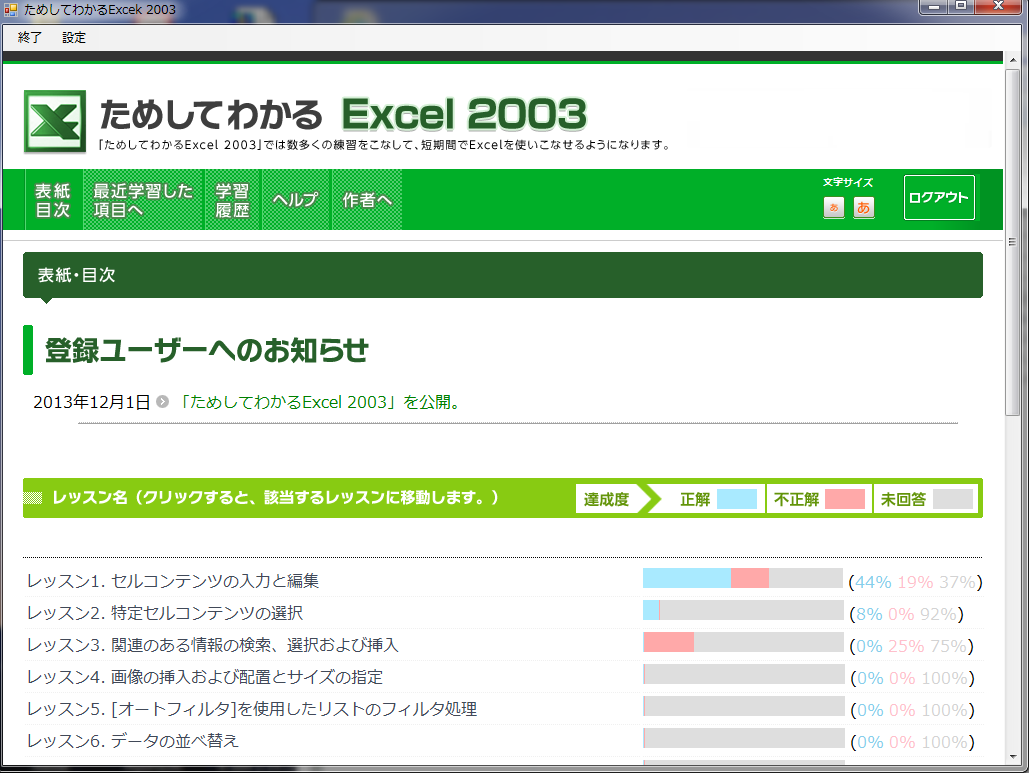Open the 最近学習した項目へ tab

coord(143,200)
